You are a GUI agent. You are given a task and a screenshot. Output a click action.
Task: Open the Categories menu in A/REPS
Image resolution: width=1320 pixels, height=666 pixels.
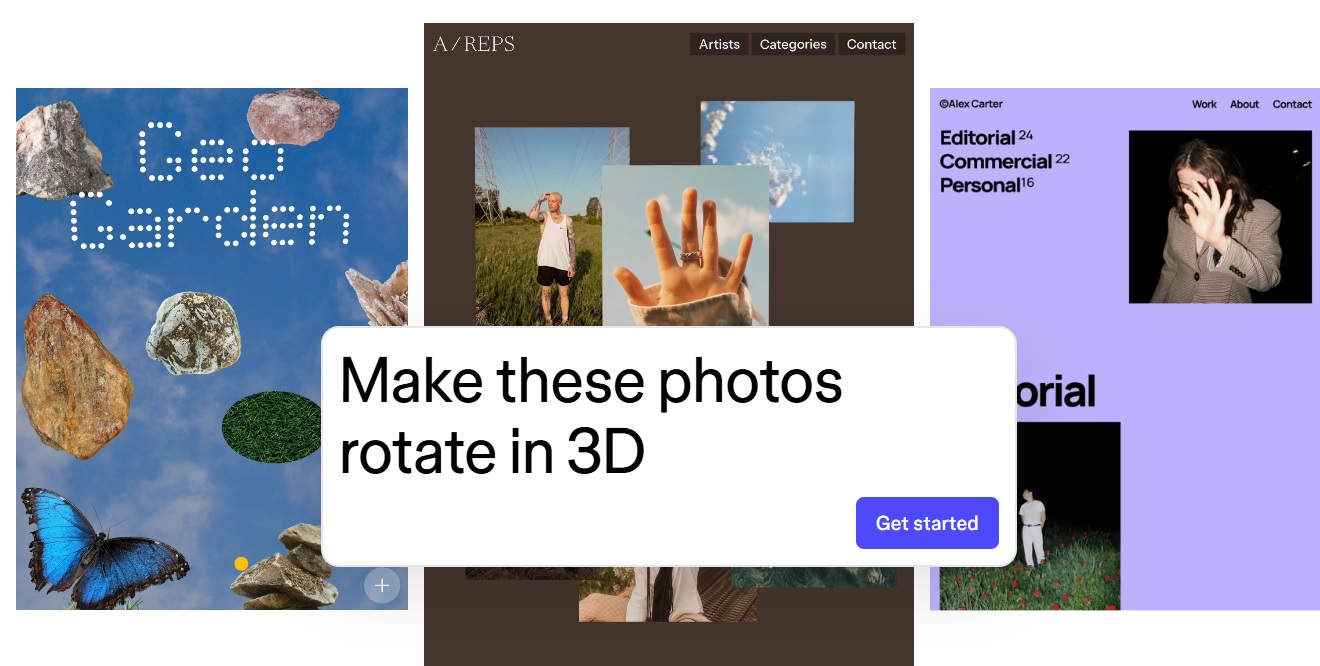(793, 44)
